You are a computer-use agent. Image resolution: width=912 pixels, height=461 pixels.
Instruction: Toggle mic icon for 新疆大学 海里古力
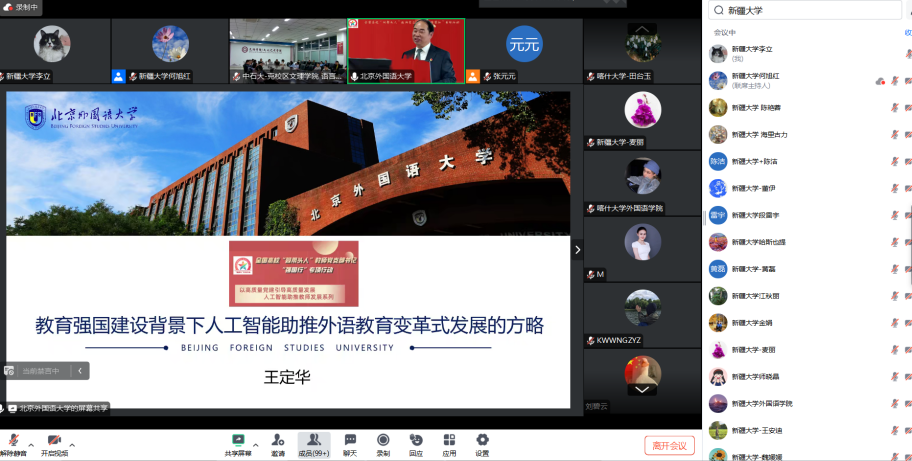pyautogui.click(x=895, y=134)
